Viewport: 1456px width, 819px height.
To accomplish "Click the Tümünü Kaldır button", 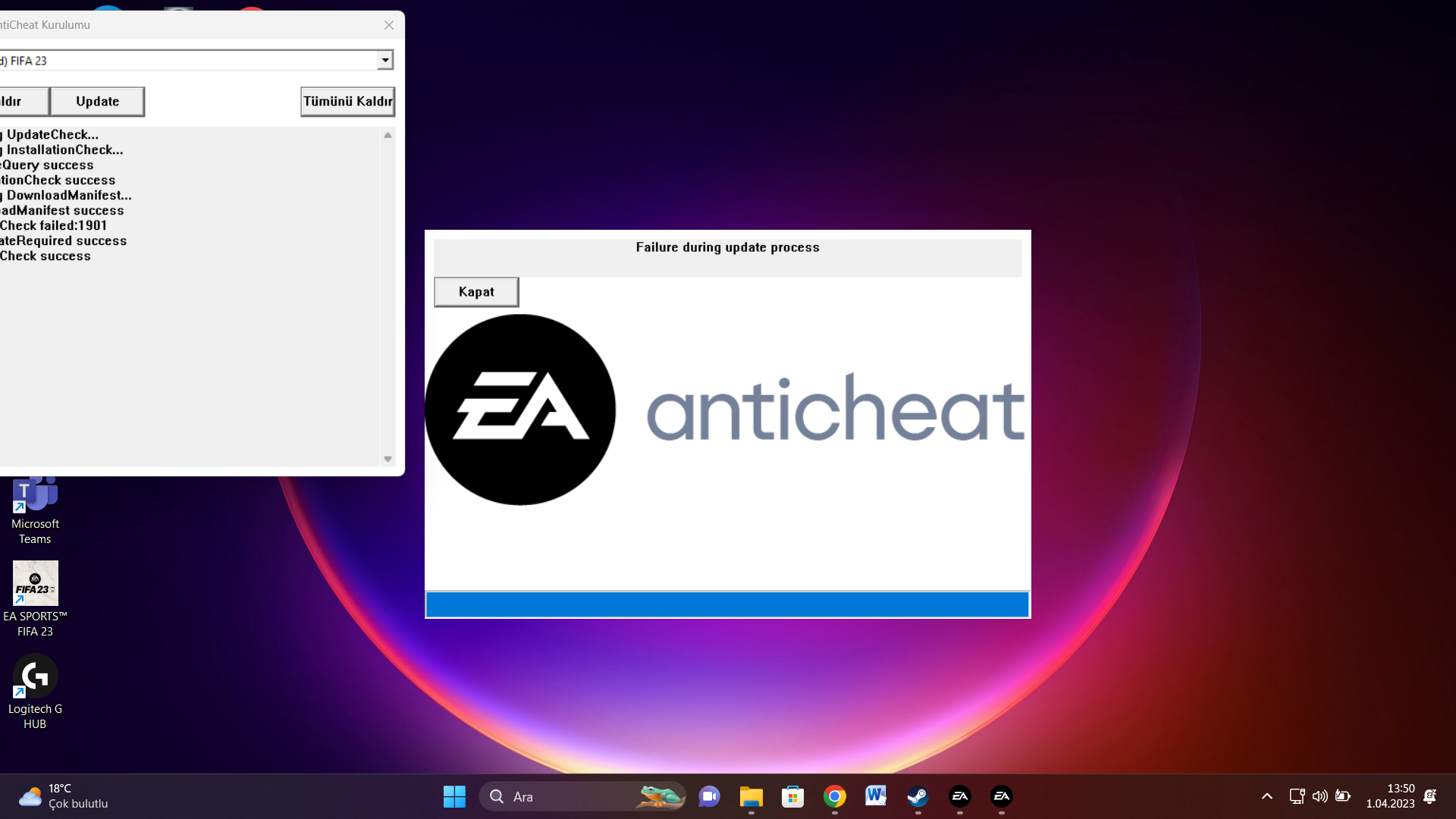I will click(x=347, y=102).
